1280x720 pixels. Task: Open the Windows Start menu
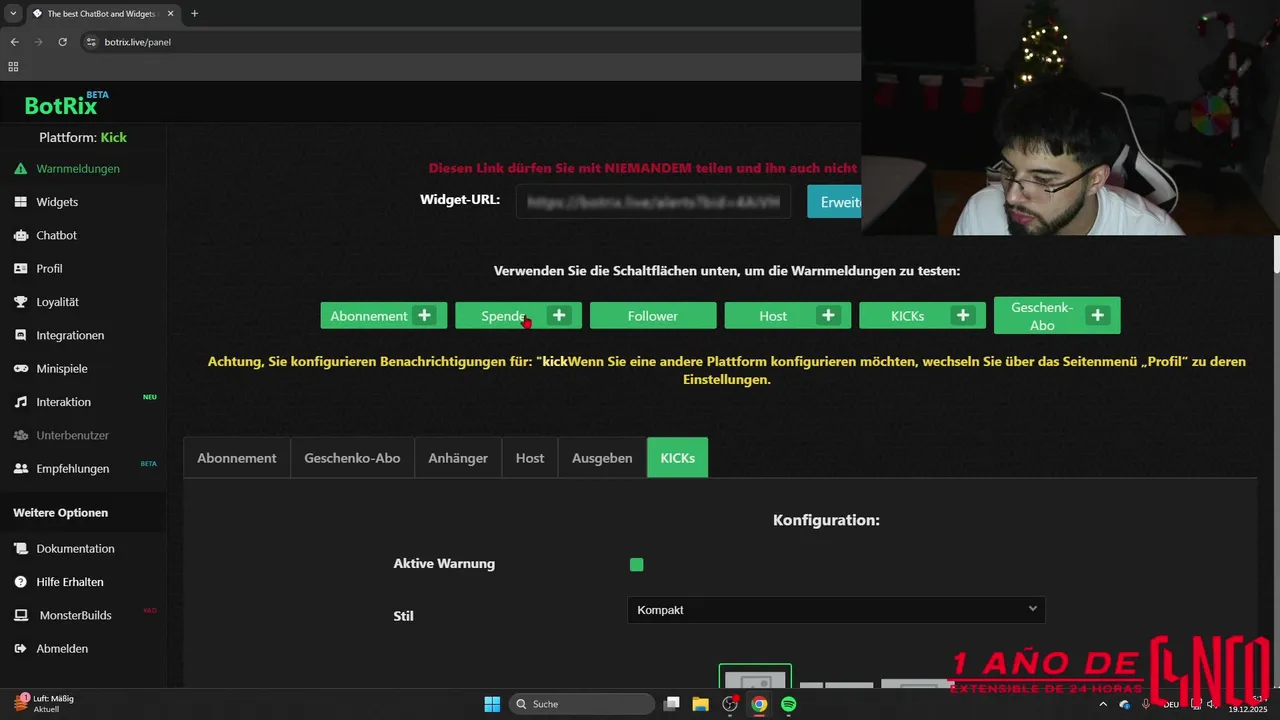pyautogui.click(x=492, y=704)
